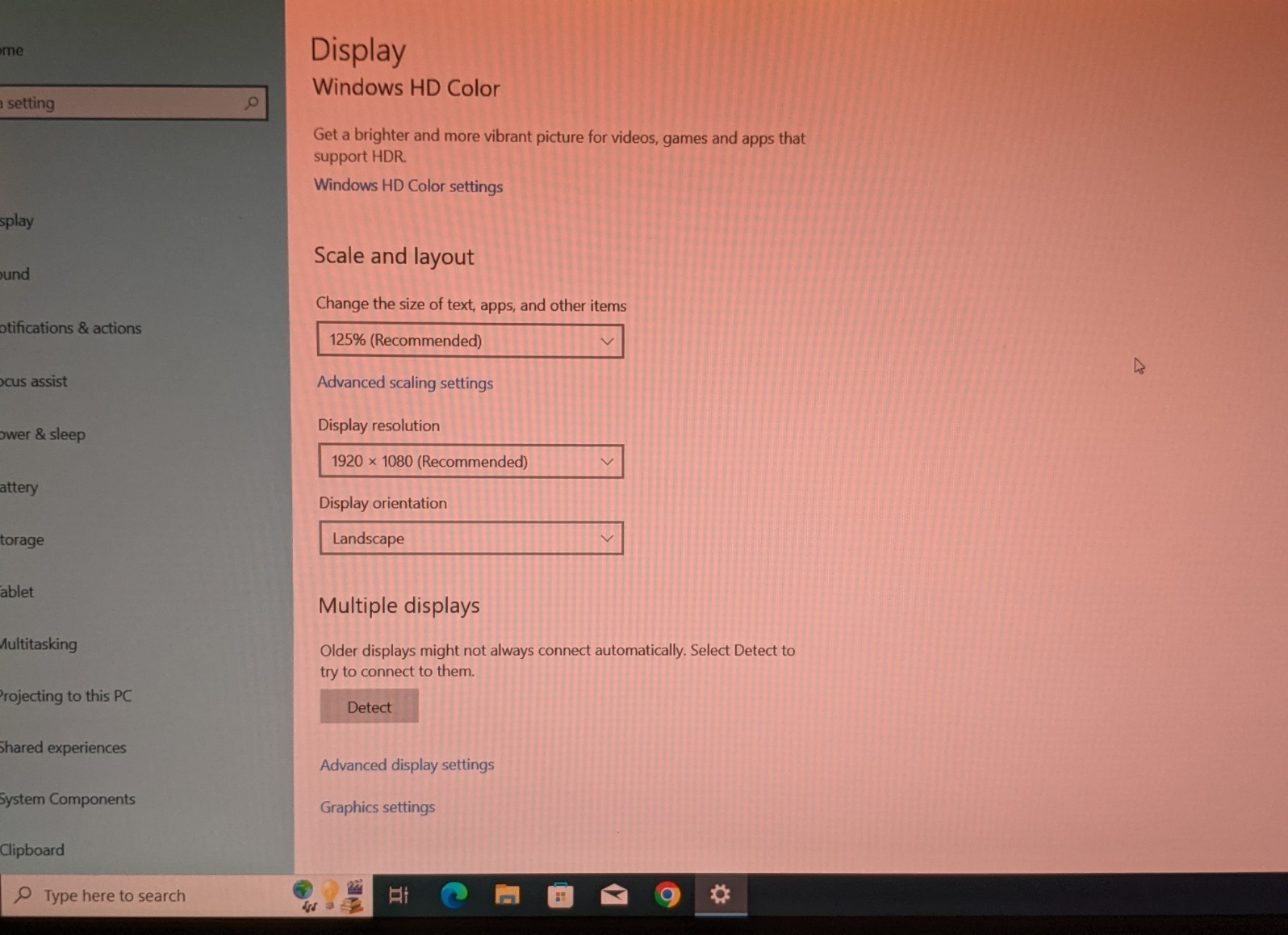Open Shared experiences settings
Image resolution: width=1288 pixels, height=935 pixels.
pos(63,748)
